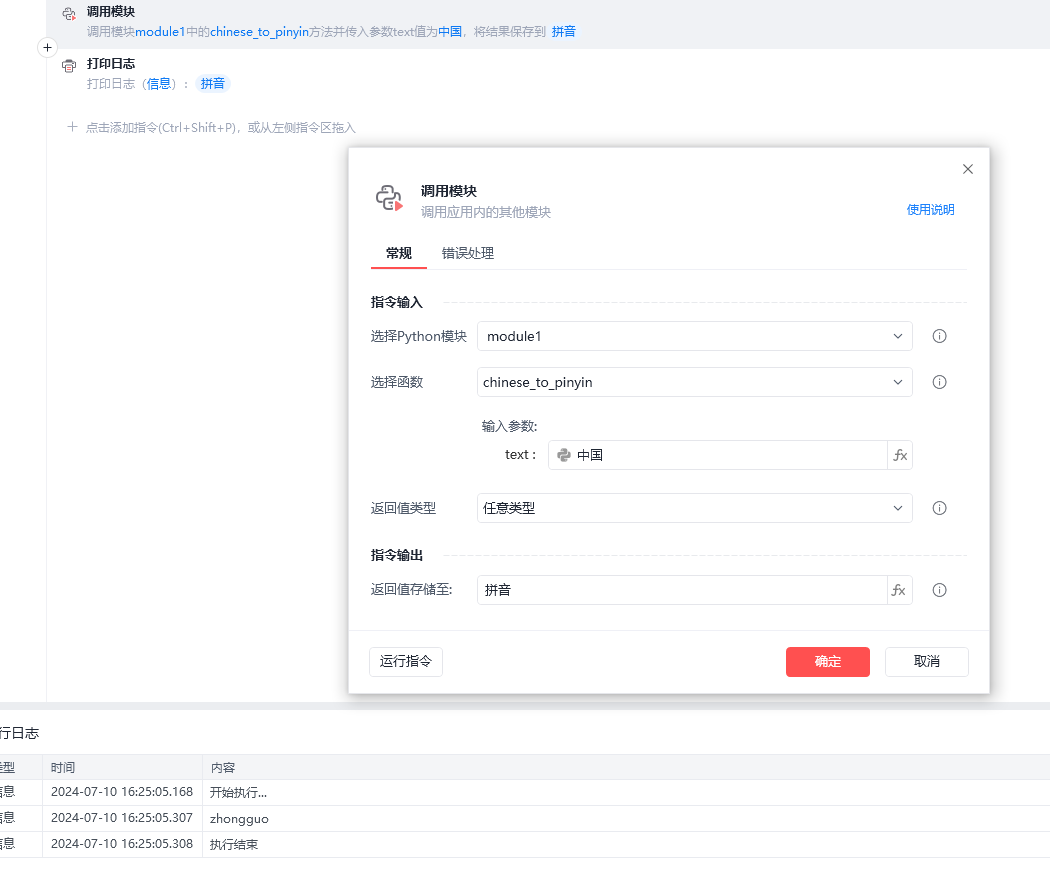Image resolution: width=1050 pixels, height=882 pixels.
Task: Click the plus icon to insert instruction
Action: pyautogui.click(x=47, y=48)
